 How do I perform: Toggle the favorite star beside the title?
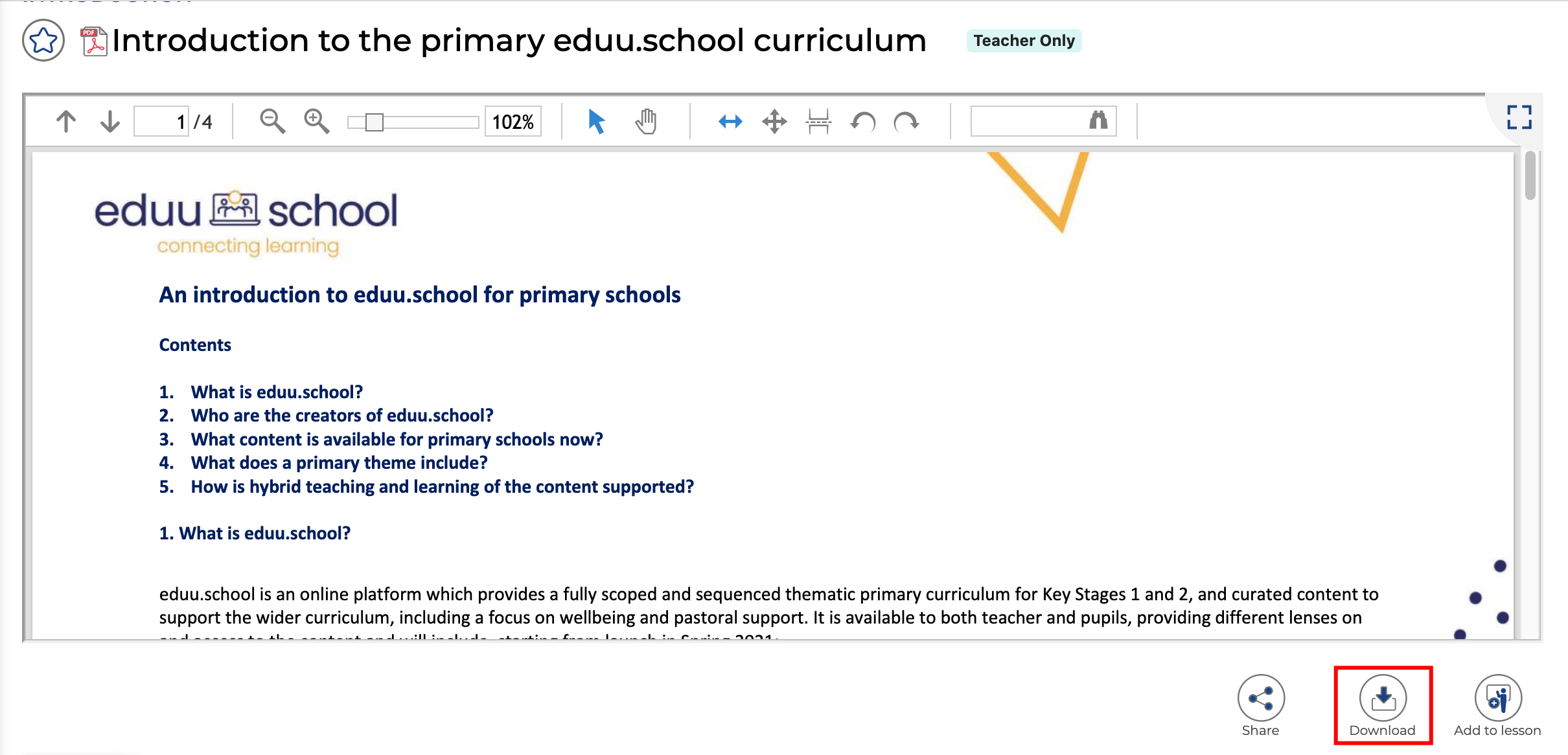[x=43, y=41]
